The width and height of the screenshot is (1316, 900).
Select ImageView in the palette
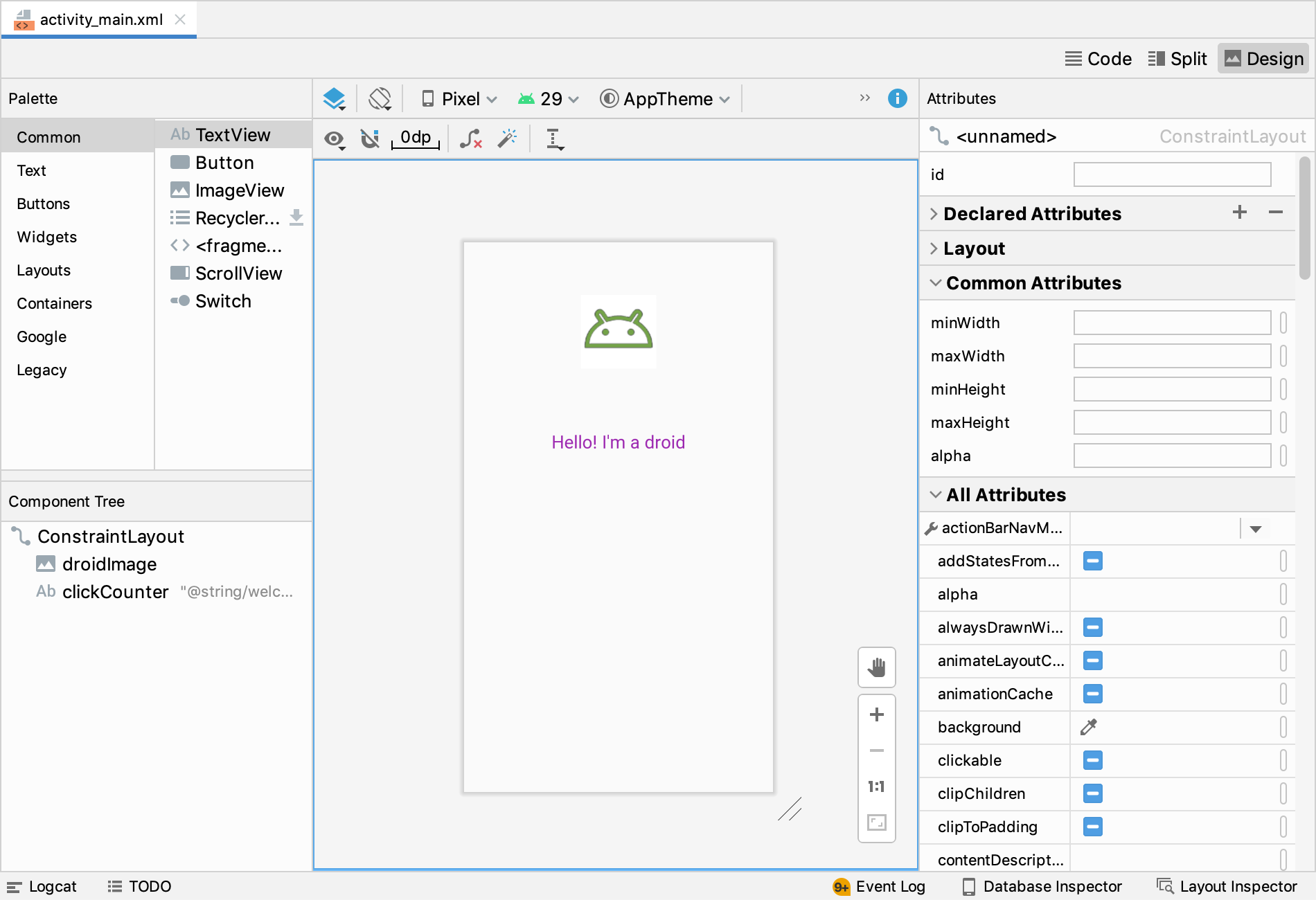click(233, 190)
